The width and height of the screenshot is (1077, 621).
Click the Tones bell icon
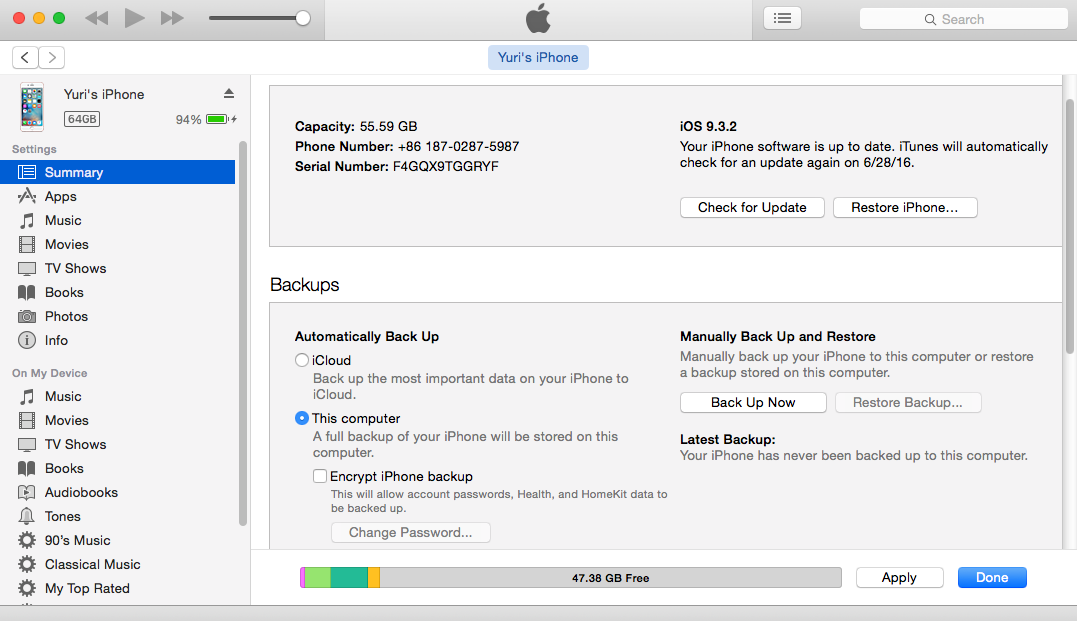[27, 516]
